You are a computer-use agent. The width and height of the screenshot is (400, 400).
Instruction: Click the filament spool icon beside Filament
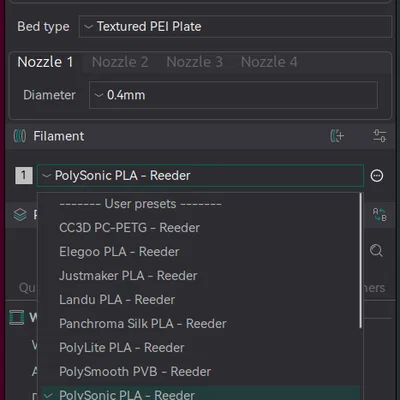tap(20, 136)
